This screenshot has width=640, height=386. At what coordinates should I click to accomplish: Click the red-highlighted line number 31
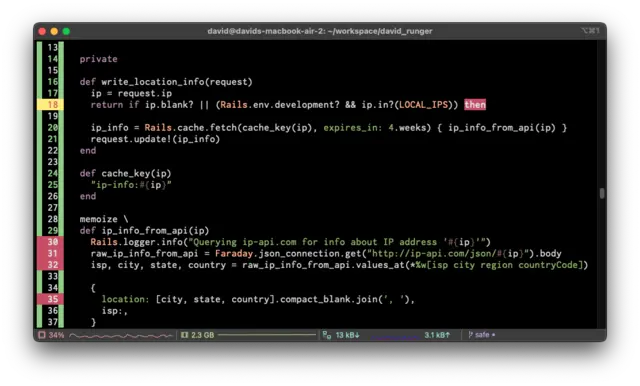50,253
